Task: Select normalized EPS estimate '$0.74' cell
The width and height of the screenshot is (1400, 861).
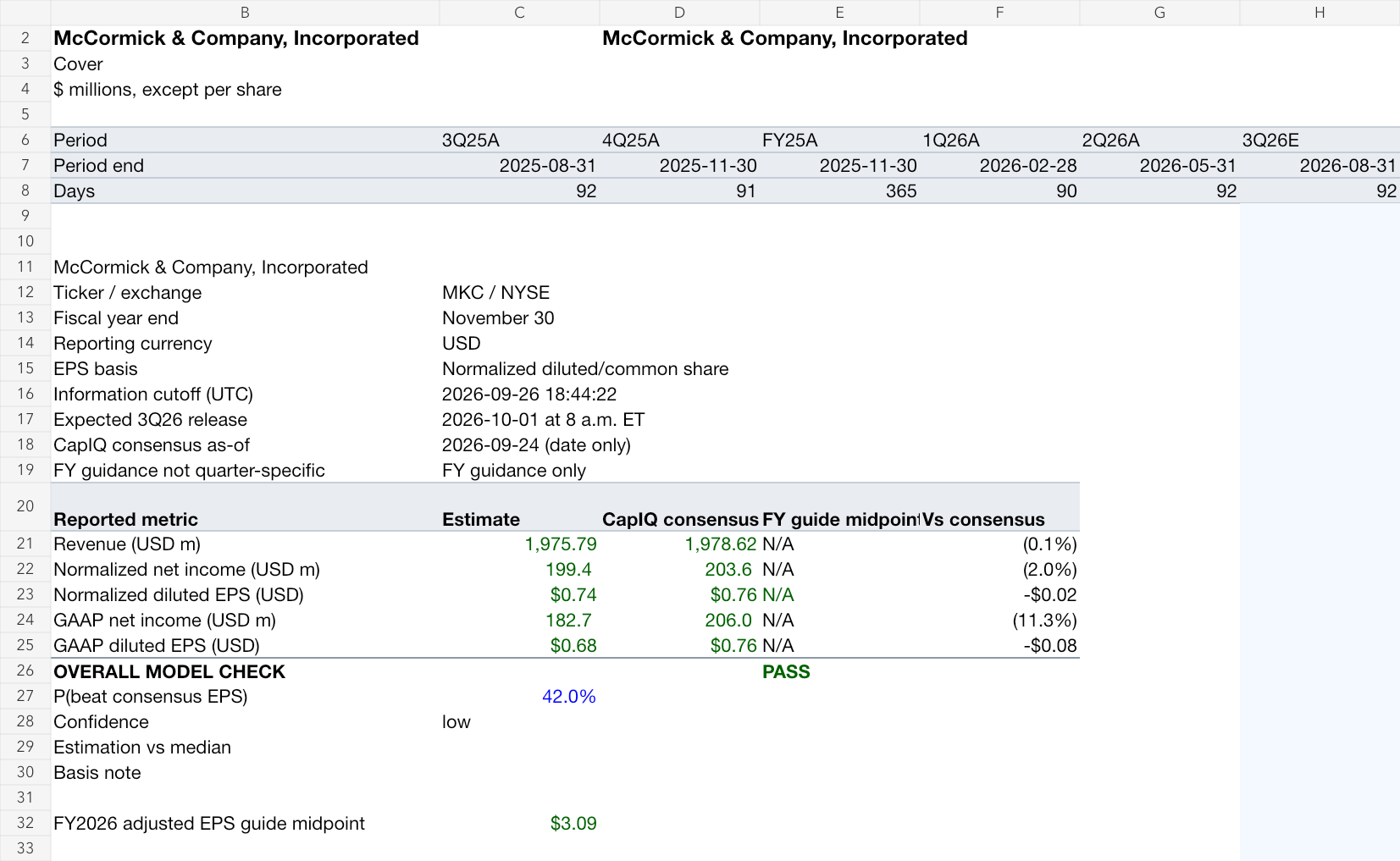Action: pos(519,594)
